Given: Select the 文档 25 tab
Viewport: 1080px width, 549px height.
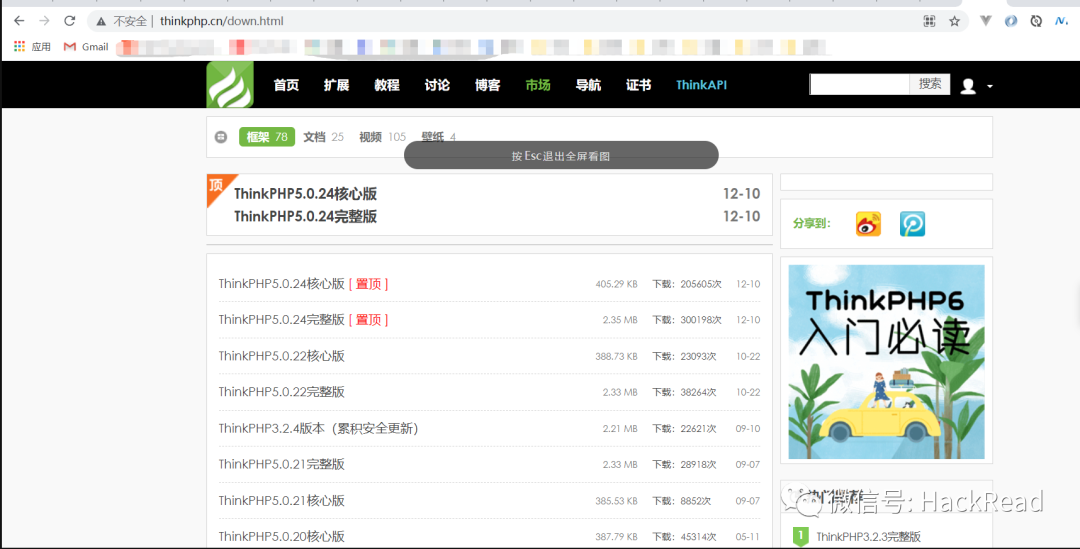Looking at the screenshot, I should tap(323, 137).
